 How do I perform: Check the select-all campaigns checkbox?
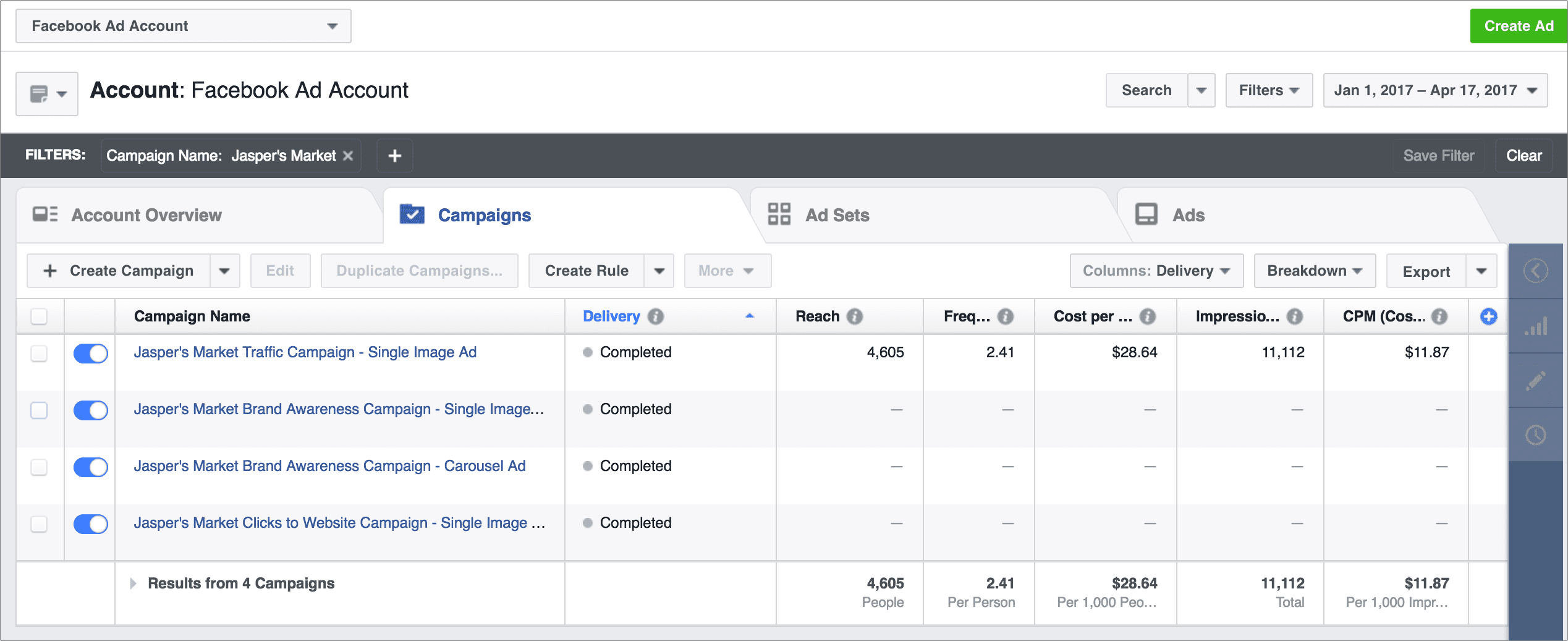pos(39,316)
